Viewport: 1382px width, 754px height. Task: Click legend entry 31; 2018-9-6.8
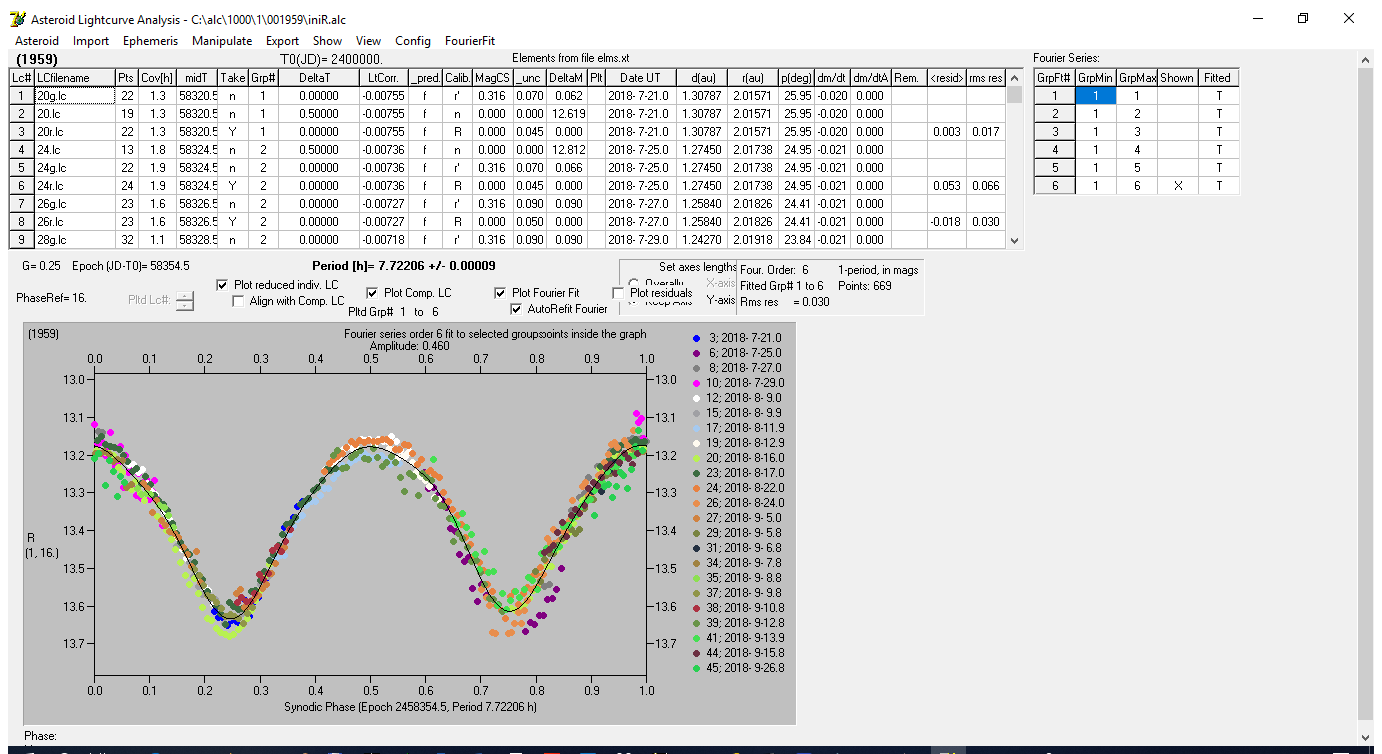(743, 548)
